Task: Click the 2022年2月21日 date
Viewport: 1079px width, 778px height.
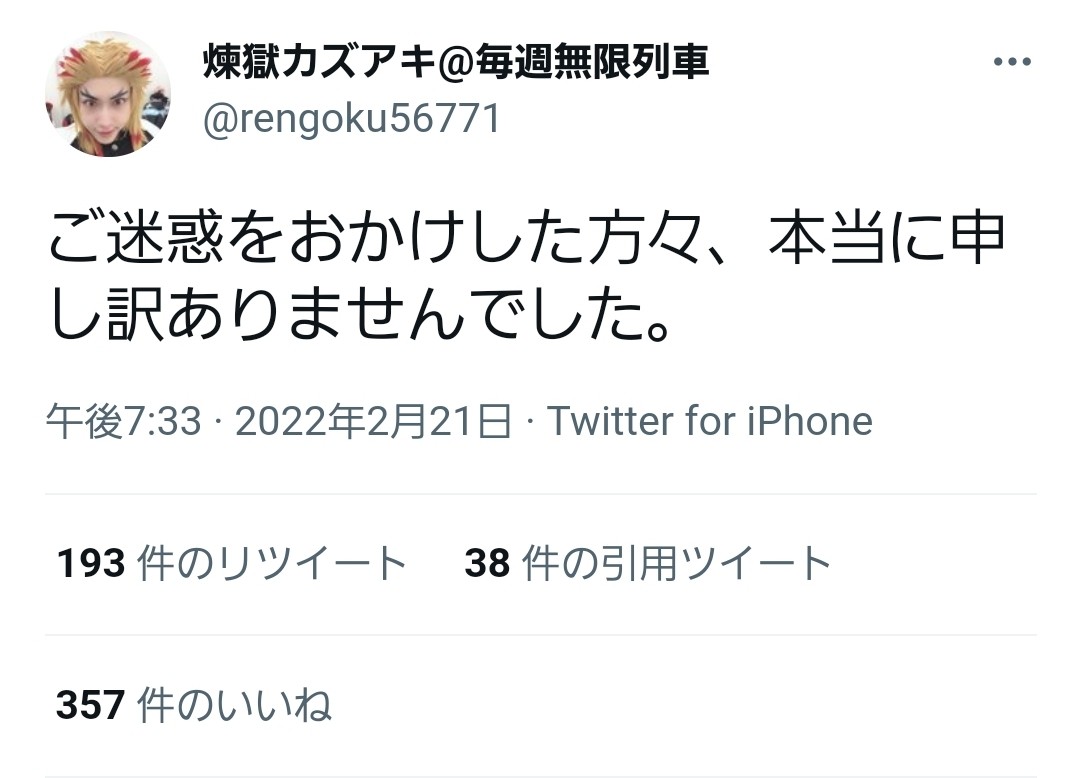Action: tap(372, 421)
